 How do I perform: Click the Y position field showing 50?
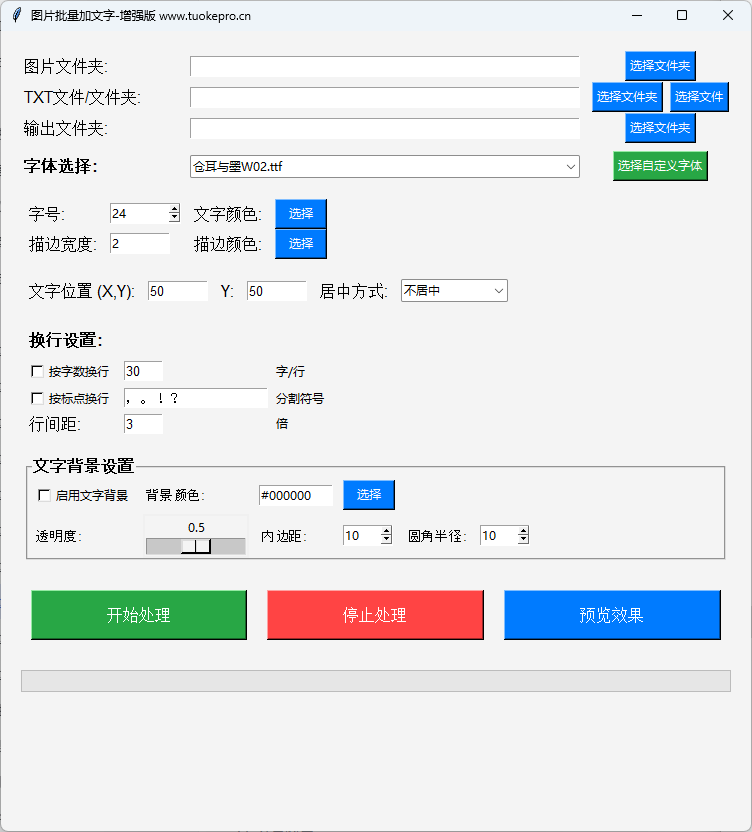276,291
